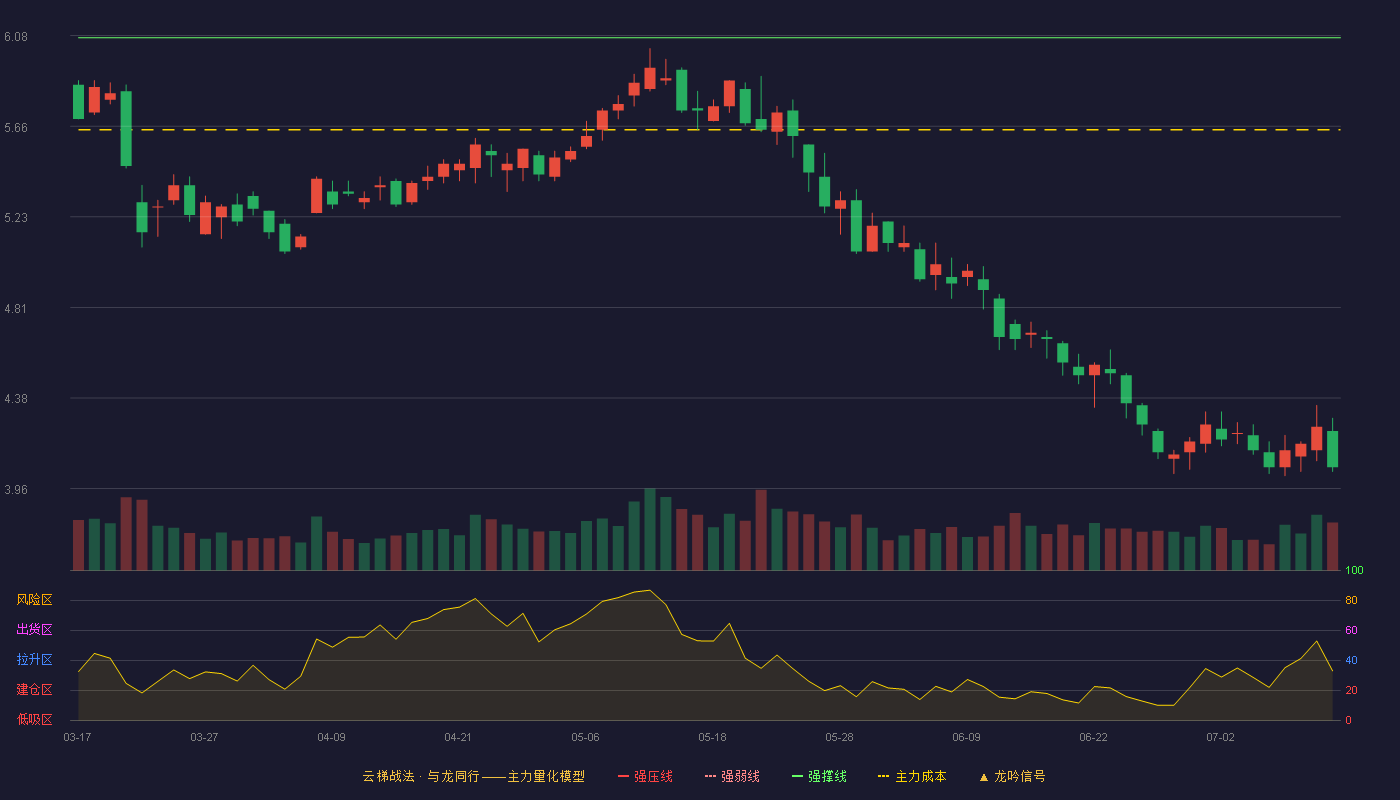Click the orange 80 indicator axis label
The width and height of the screenshot is (1400, 800).
tap(1351, 600)
